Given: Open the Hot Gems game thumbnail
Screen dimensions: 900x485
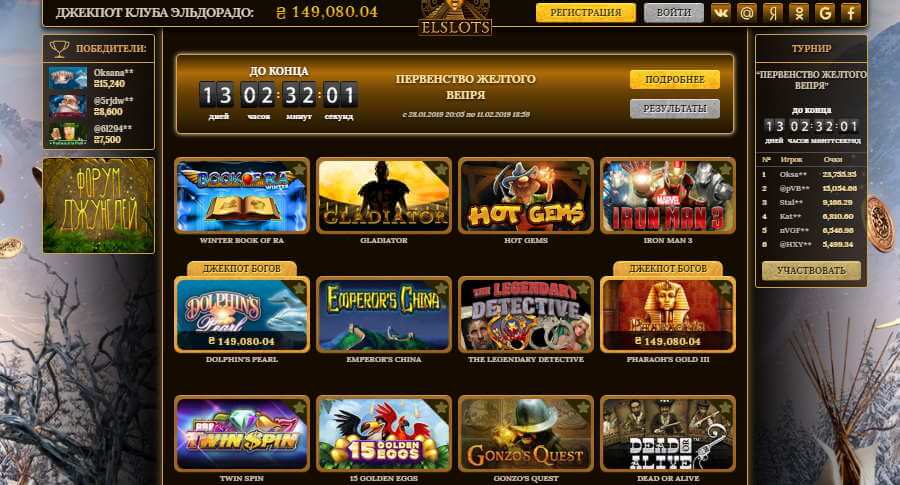Looking at the screenshot, I should (x=526, y=196).
